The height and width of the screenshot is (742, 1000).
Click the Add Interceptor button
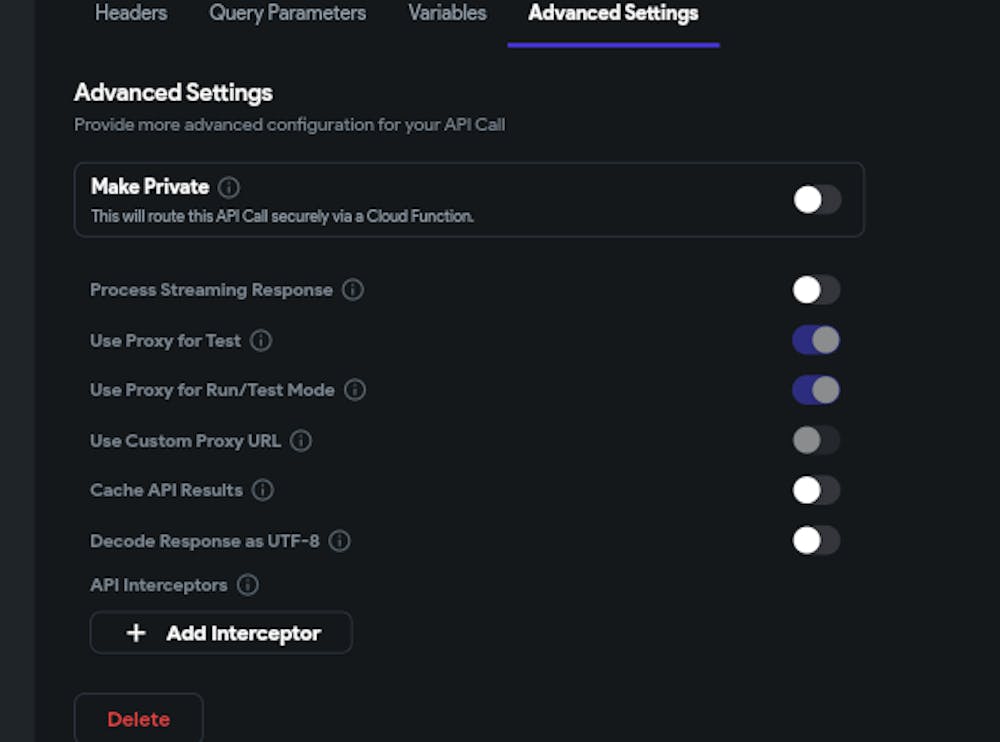point(221,632)
